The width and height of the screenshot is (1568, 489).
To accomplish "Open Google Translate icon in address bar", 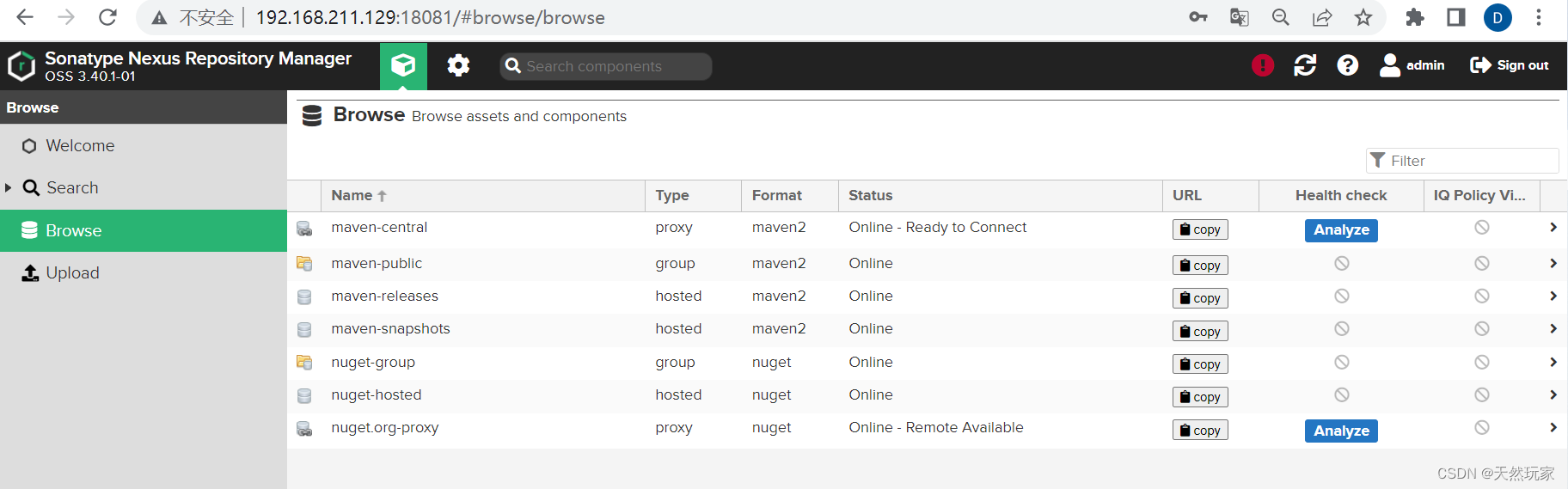I will (1239, 17).
